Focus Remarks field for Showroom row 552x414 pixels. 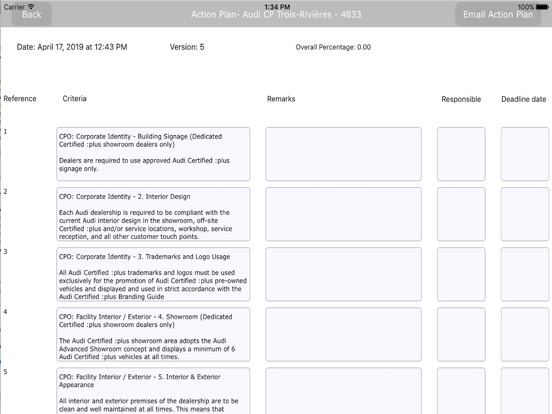point(343,334)
